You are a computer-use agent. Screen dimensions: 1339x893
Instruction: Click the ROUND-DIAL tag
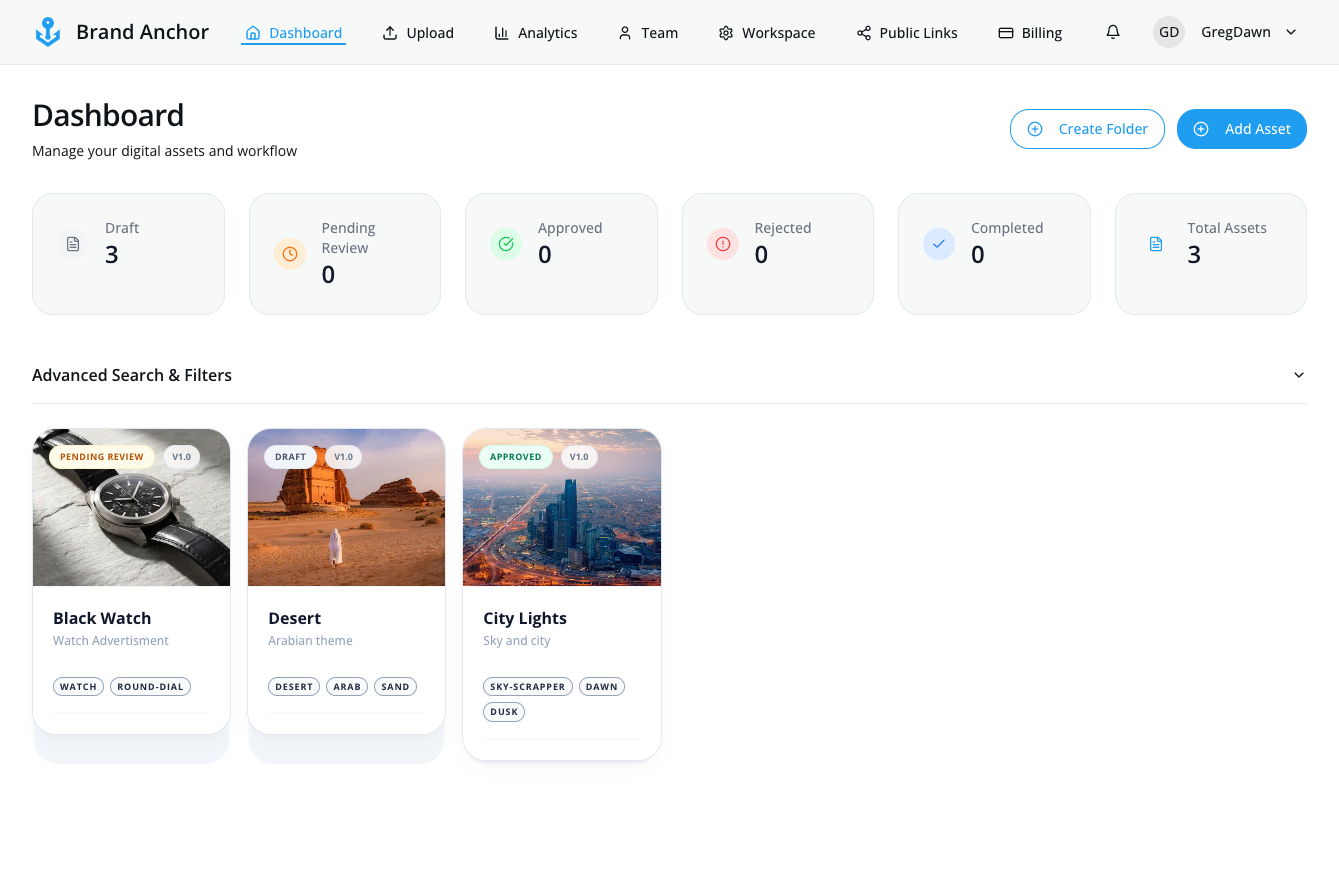click(x=150, y=687)
